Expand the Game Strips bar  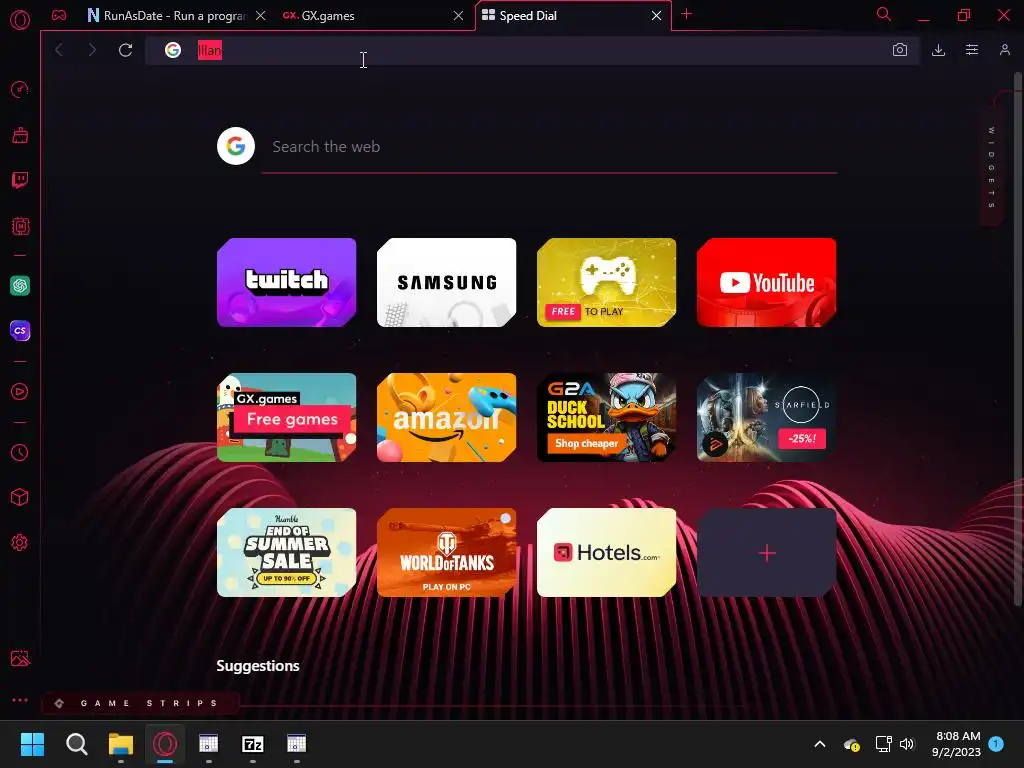coord(140,703)
